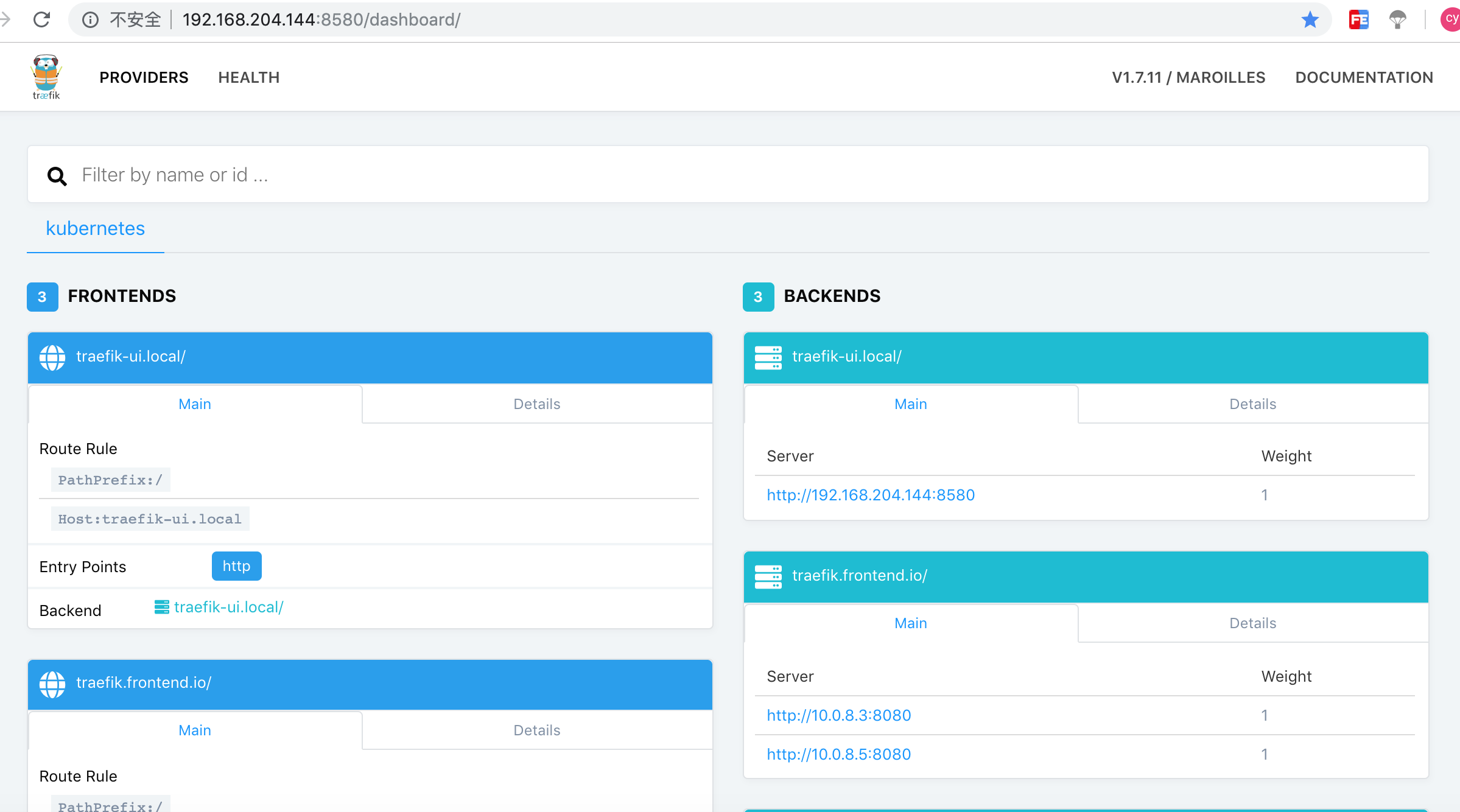1460x812 pixels.
Task: Click the FRONTENDS section heading
Action: pos(122,296)
